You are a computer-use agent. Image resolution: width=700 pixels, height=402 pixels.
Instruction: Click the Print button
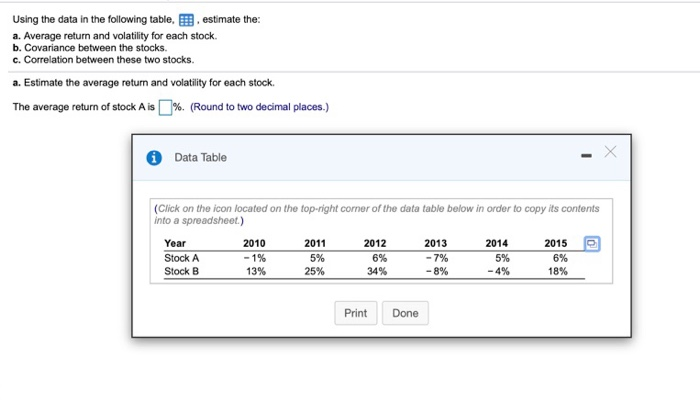tap(356, 313)
